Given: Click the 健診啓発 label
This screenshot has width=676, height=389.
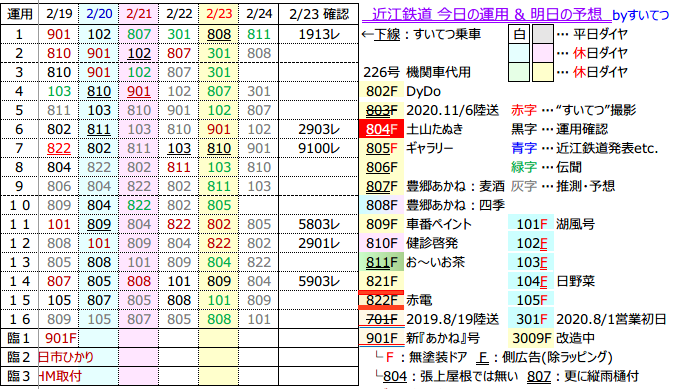Looking at the screenshot, I should pyautogui.click(x=432, y=243).
